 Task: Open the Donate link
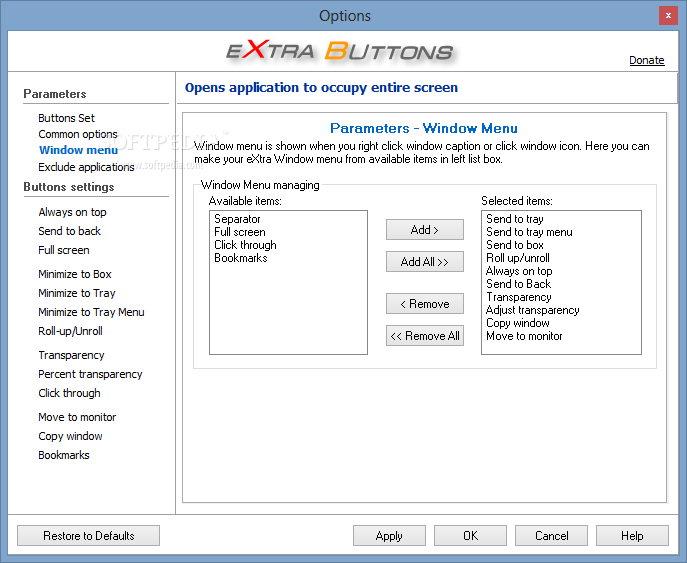click(x=647, y=60)
